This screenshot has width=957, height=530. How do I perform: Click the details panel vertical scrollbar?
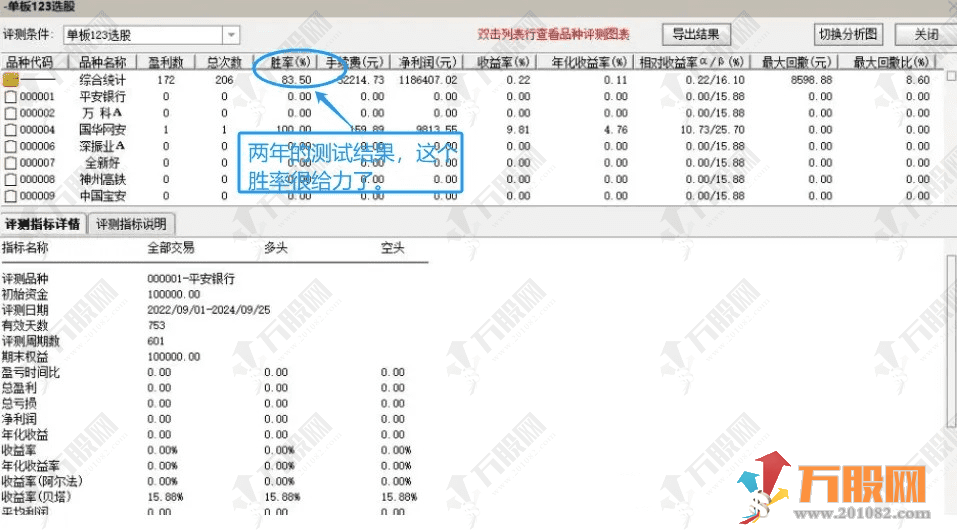pos(951,342)
